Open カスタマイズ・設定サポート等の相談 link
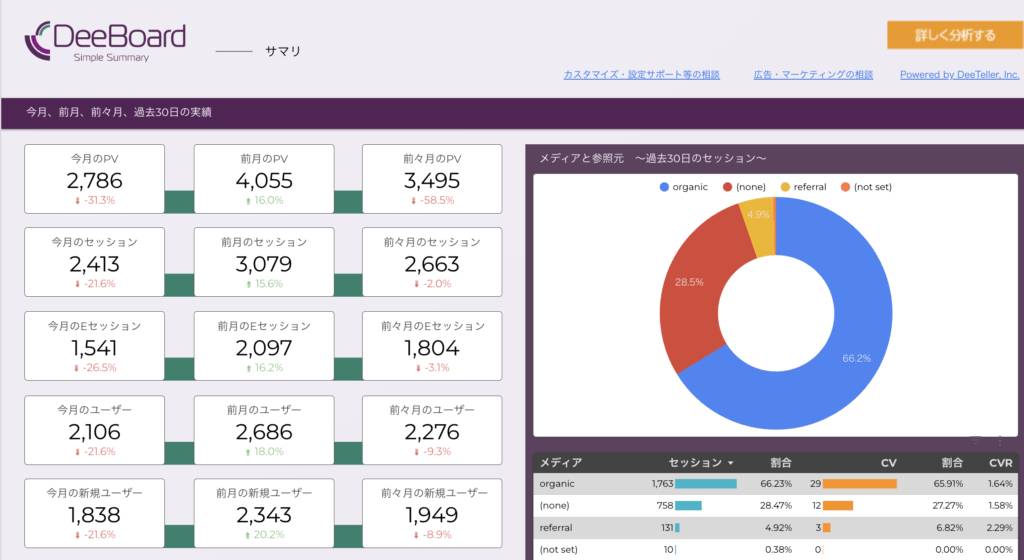The height and width of the screenshot is (560, 1024). tap(641, 75)
